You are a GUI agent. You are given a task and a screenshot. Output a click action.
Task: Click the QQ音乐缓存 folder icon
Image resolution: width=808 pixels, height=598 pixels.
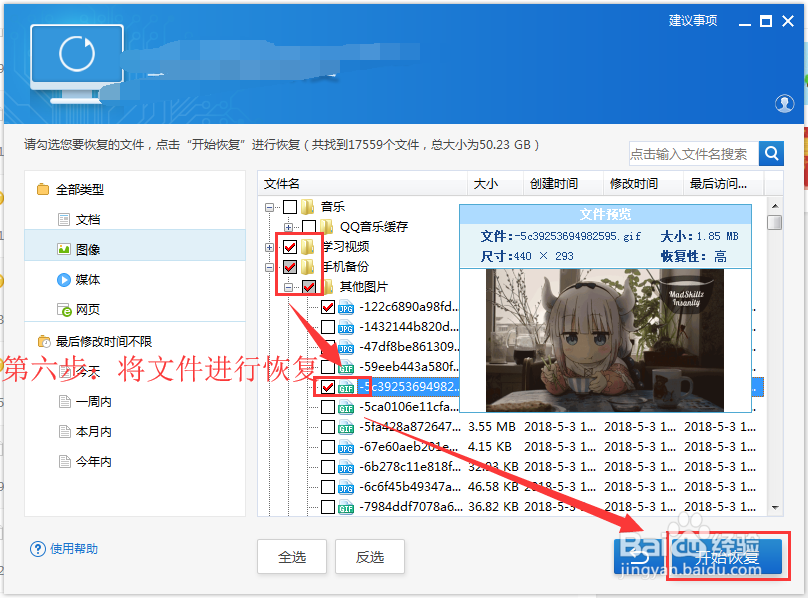point(326,226)
